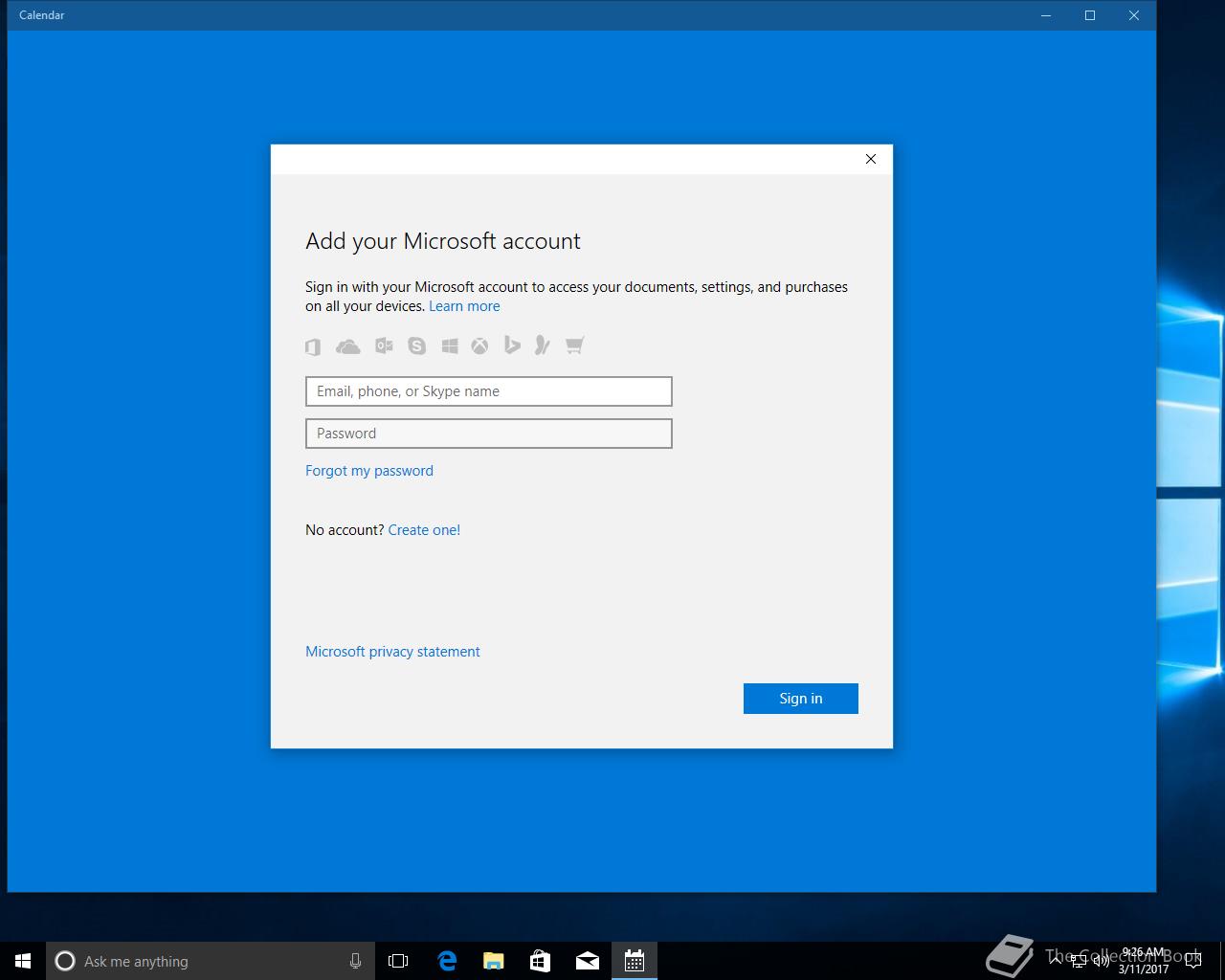The width and height of the screenshot is (1225, 980).
Task: Open File Explorer from the taskbar
Action: 493,961
